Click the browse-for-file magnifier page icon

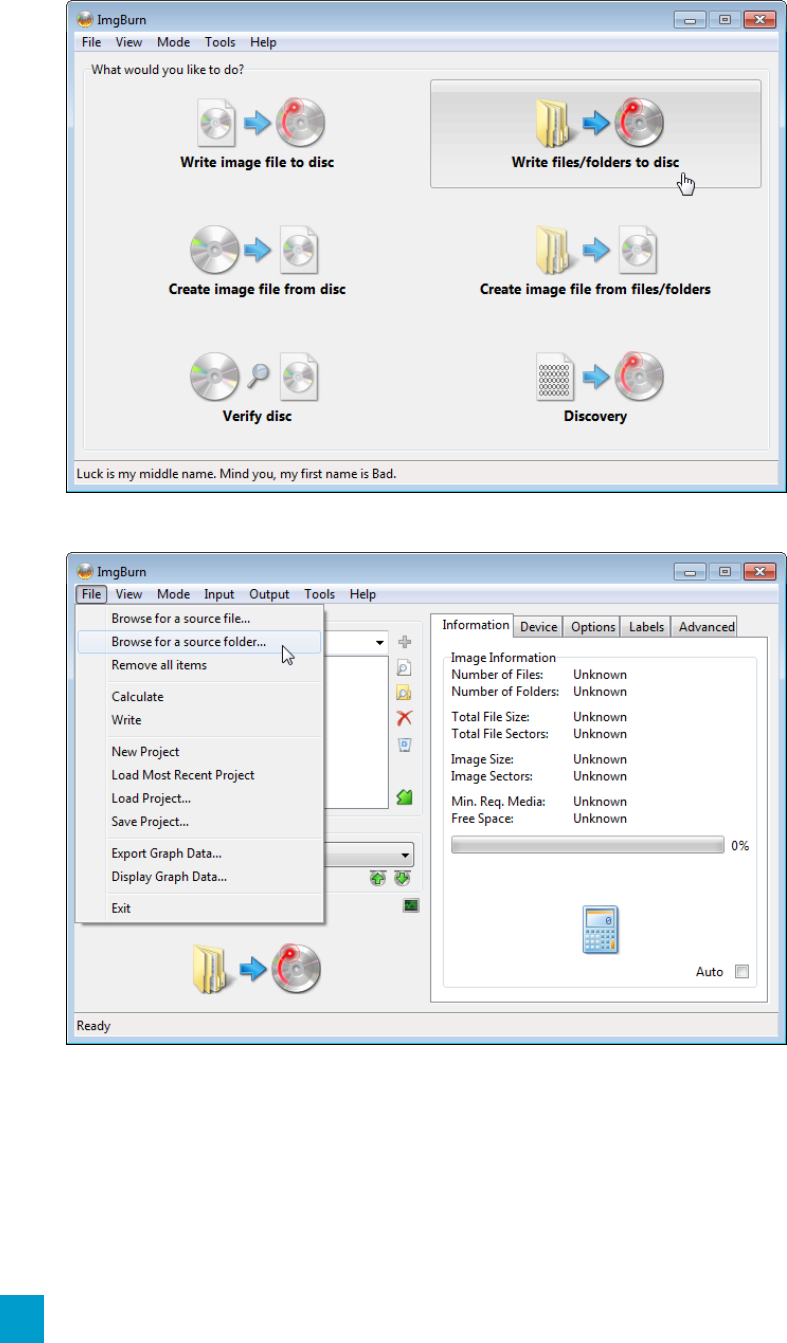click(405, 668)
